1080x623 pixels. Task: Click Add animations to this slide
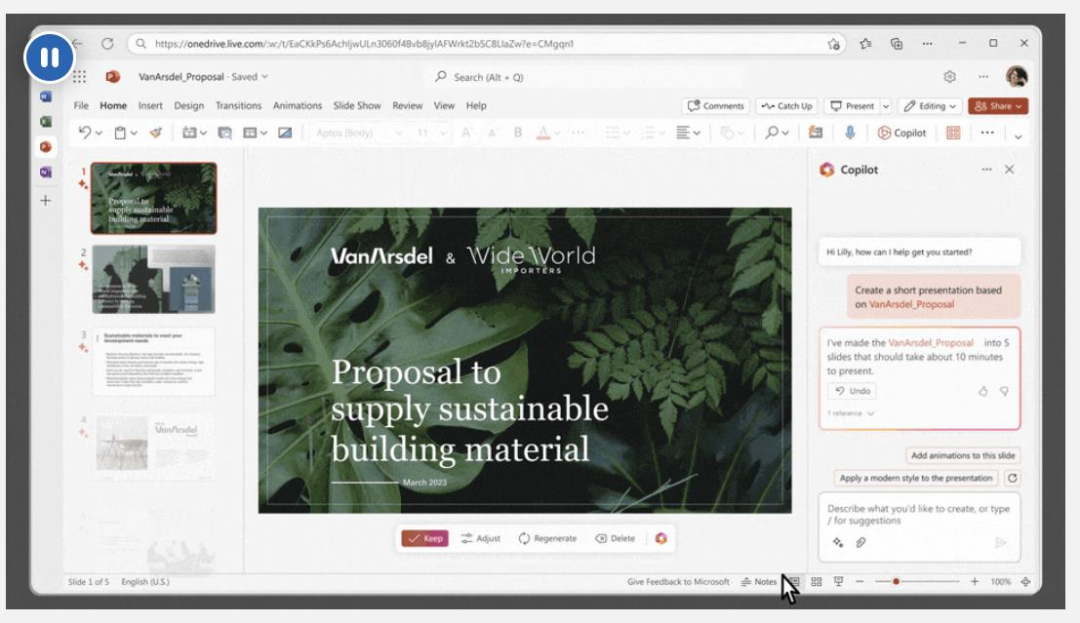963,455
